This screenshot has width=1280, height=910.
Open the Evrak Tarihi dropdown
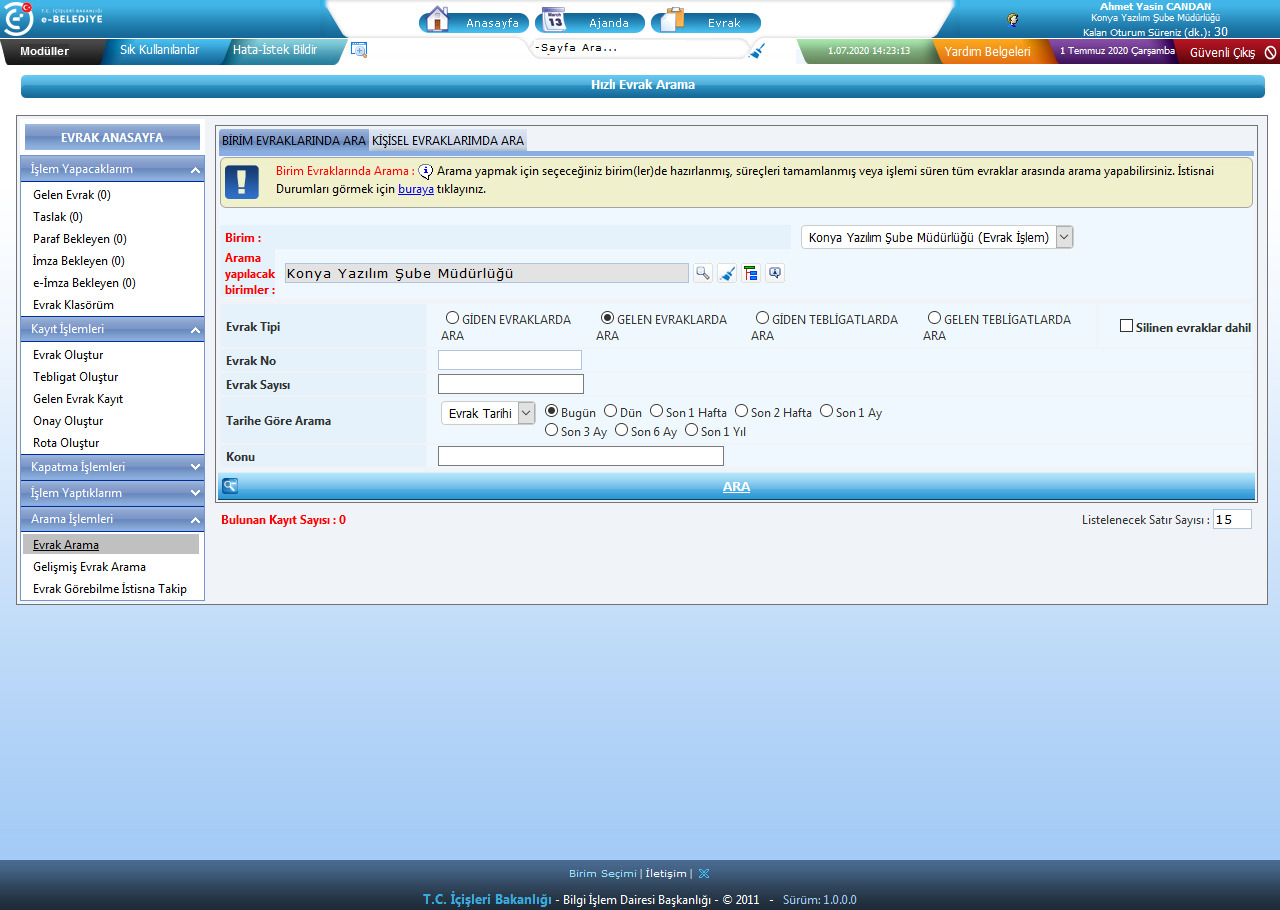[488, 413]
